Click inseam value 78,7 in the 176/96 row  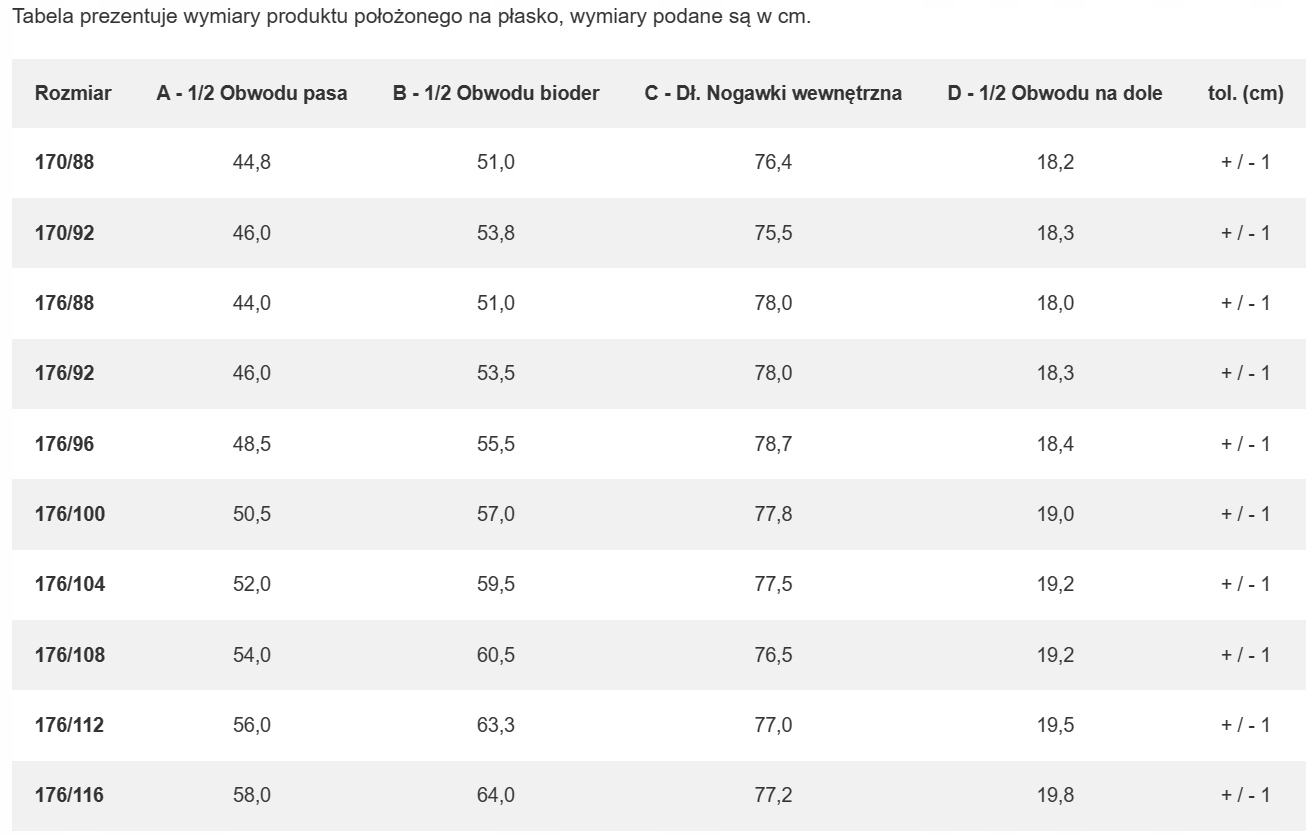tap(773, 444)
